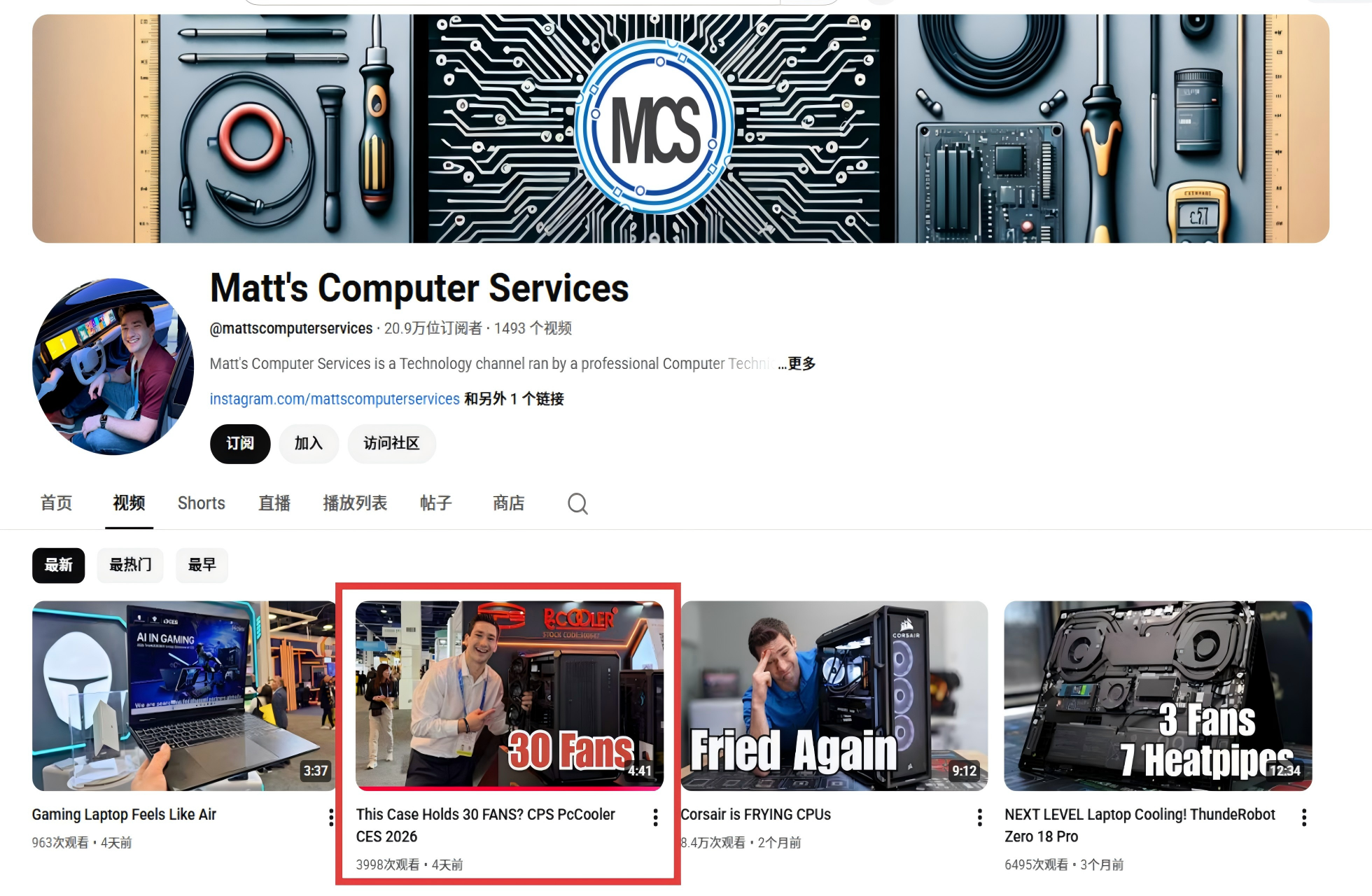The image size is (1372, 896).
Task: Open the 商店 tab
Action: coord(509,503)
